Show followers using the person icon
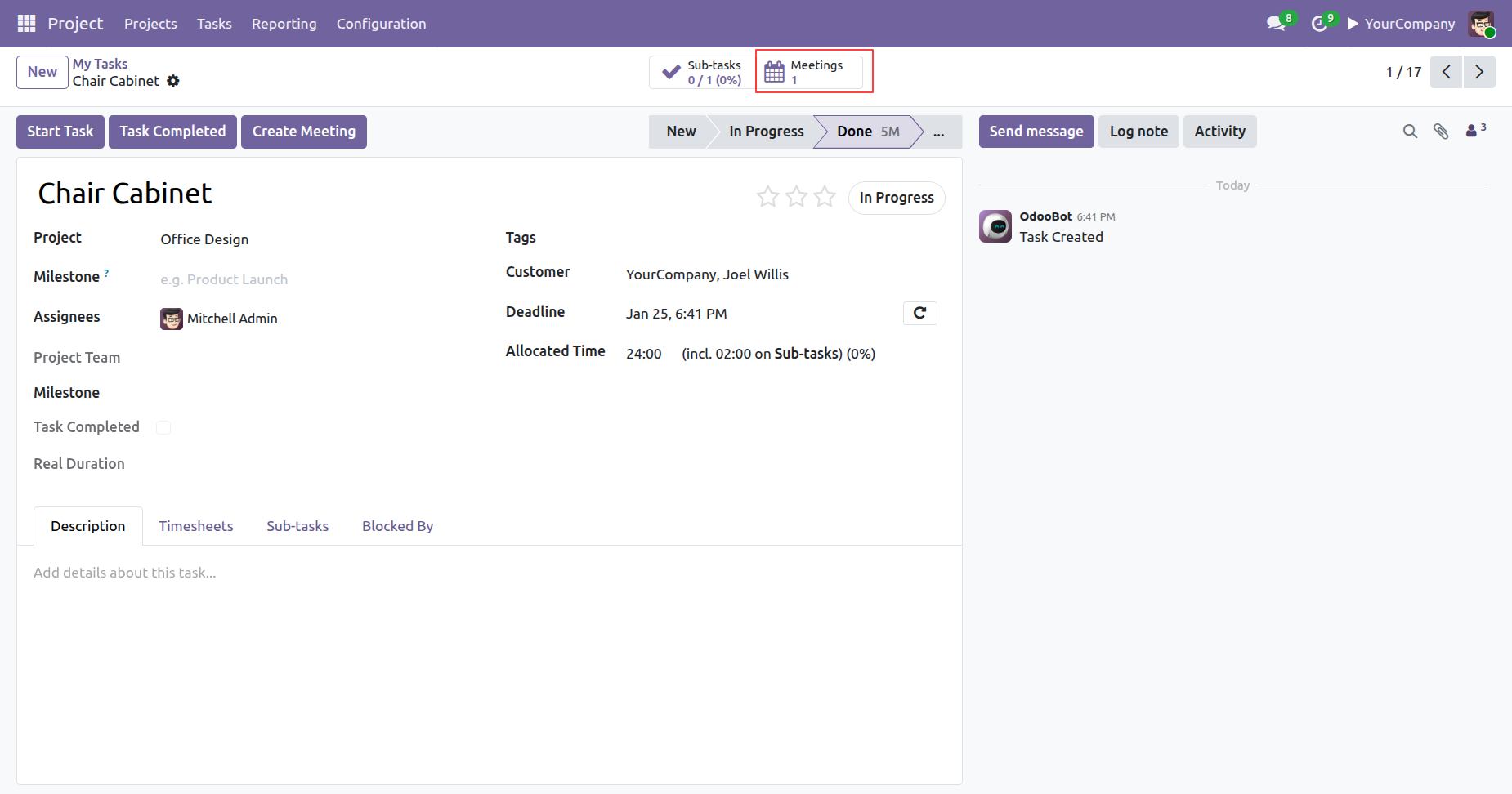This screenshot has height=794, width=1512. (1473, 131)
